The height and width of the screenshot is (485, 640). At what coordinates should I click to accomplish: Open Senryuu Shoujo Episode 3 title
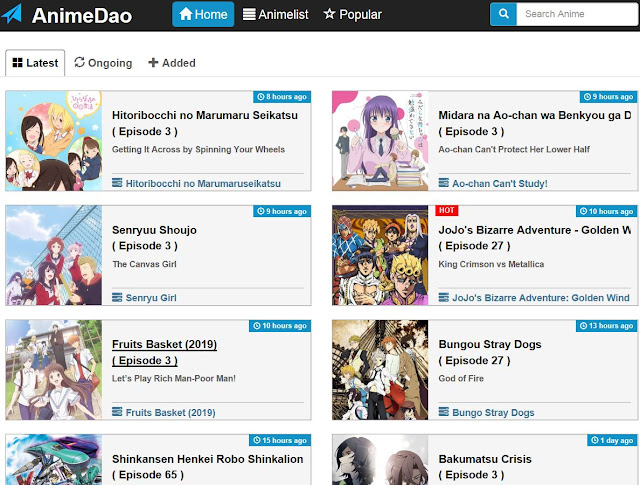coord(154,238)
